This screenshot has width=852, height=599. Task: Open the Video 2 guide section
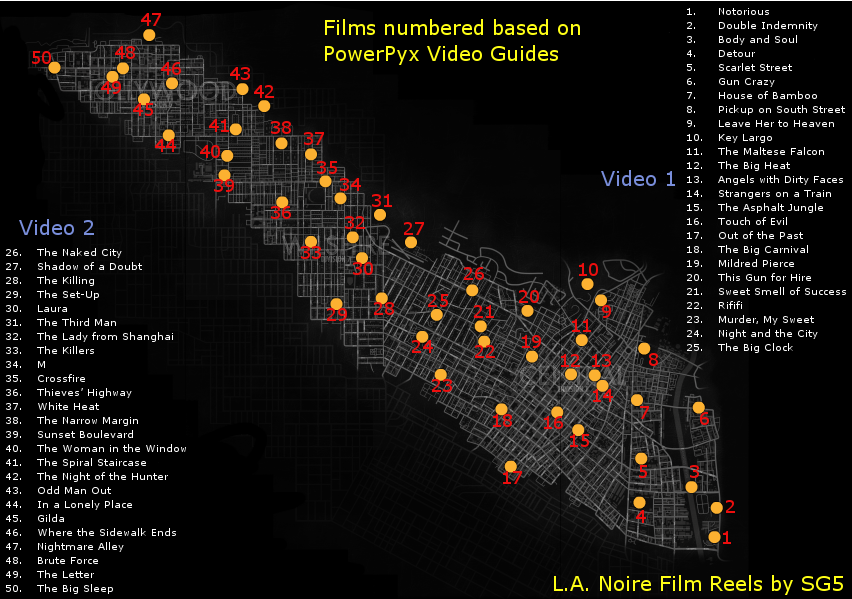click(x=56, y=228)
